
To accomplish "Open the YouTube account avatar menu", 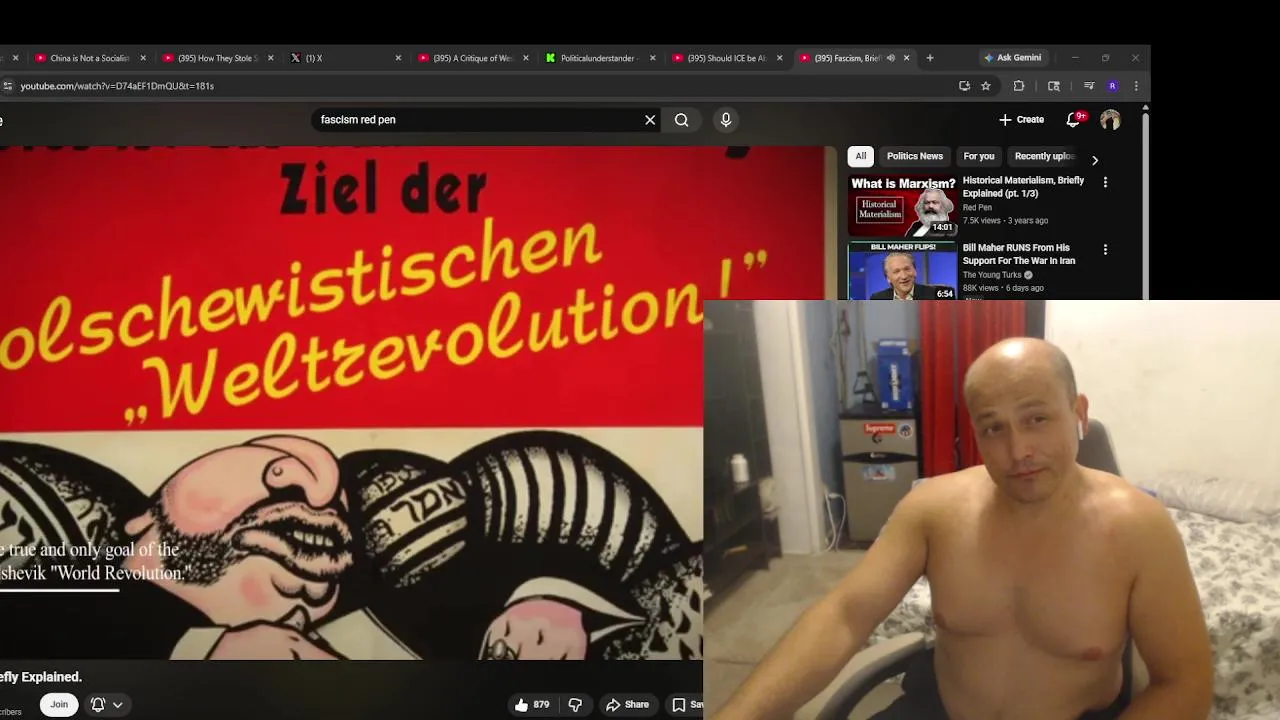I will click(1110, 120).
